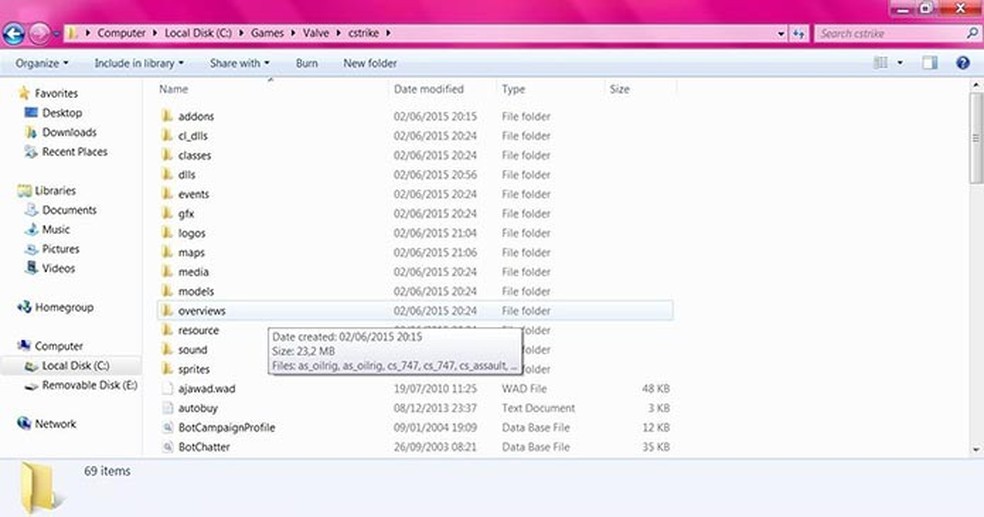Select the events folder icon

point(167,194)
